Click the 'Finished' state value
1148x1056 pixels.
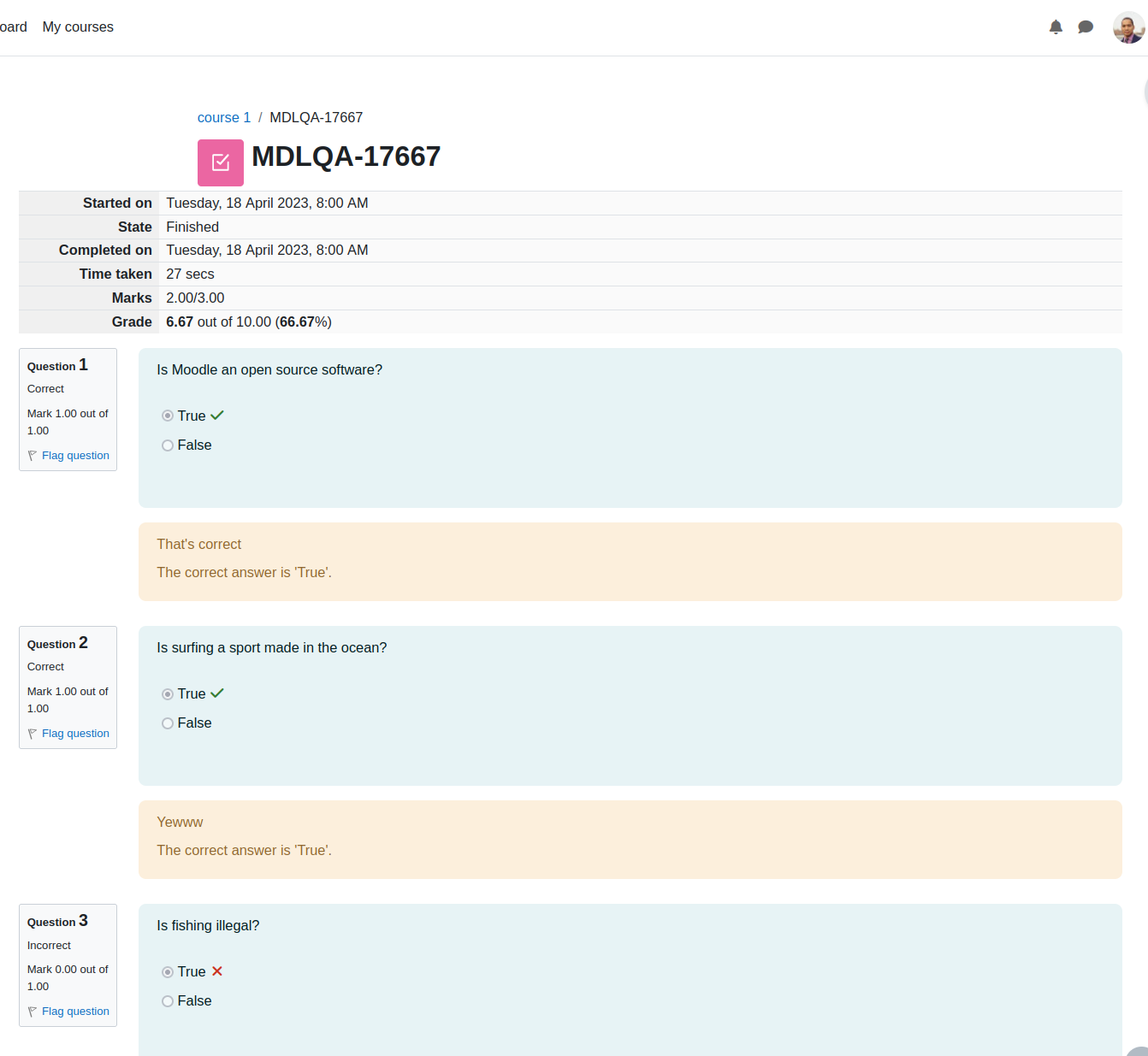point(192,227)
